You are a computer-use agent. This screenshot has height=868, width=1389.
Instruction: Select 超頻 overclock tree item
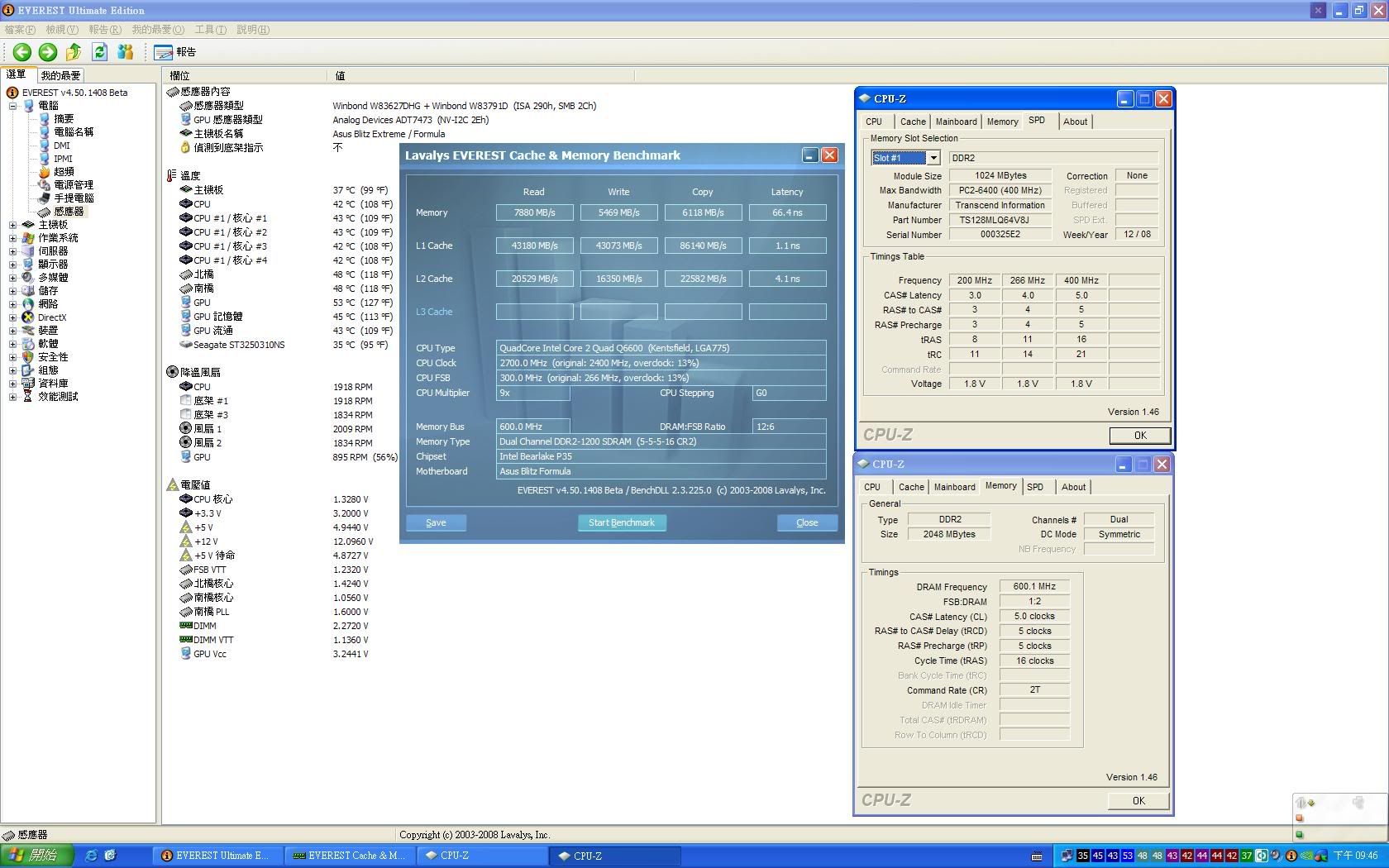tap(64, 172)
